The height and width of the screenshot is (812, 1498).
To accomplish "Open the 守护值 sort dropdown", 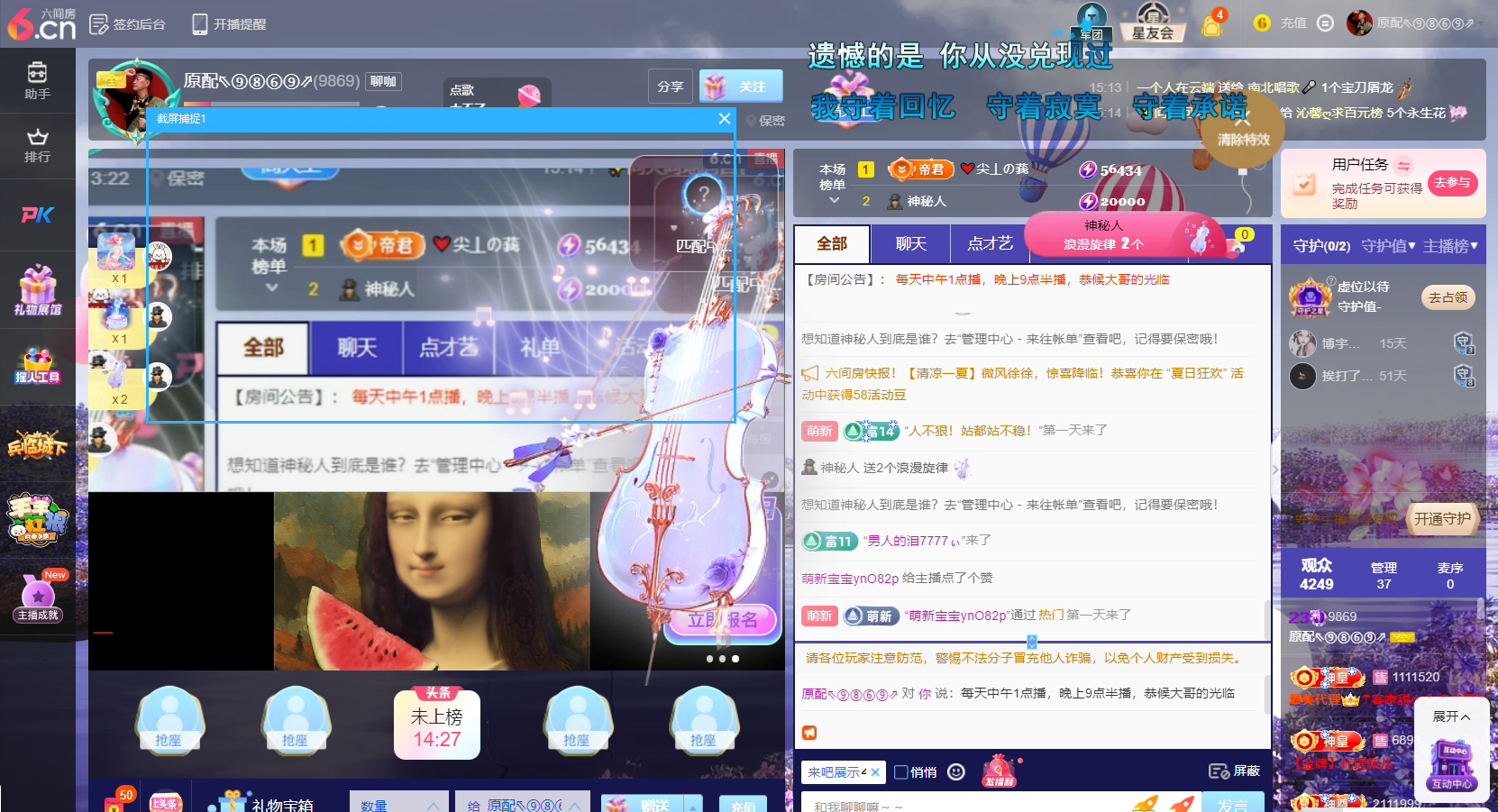I will pos(1388,245).
